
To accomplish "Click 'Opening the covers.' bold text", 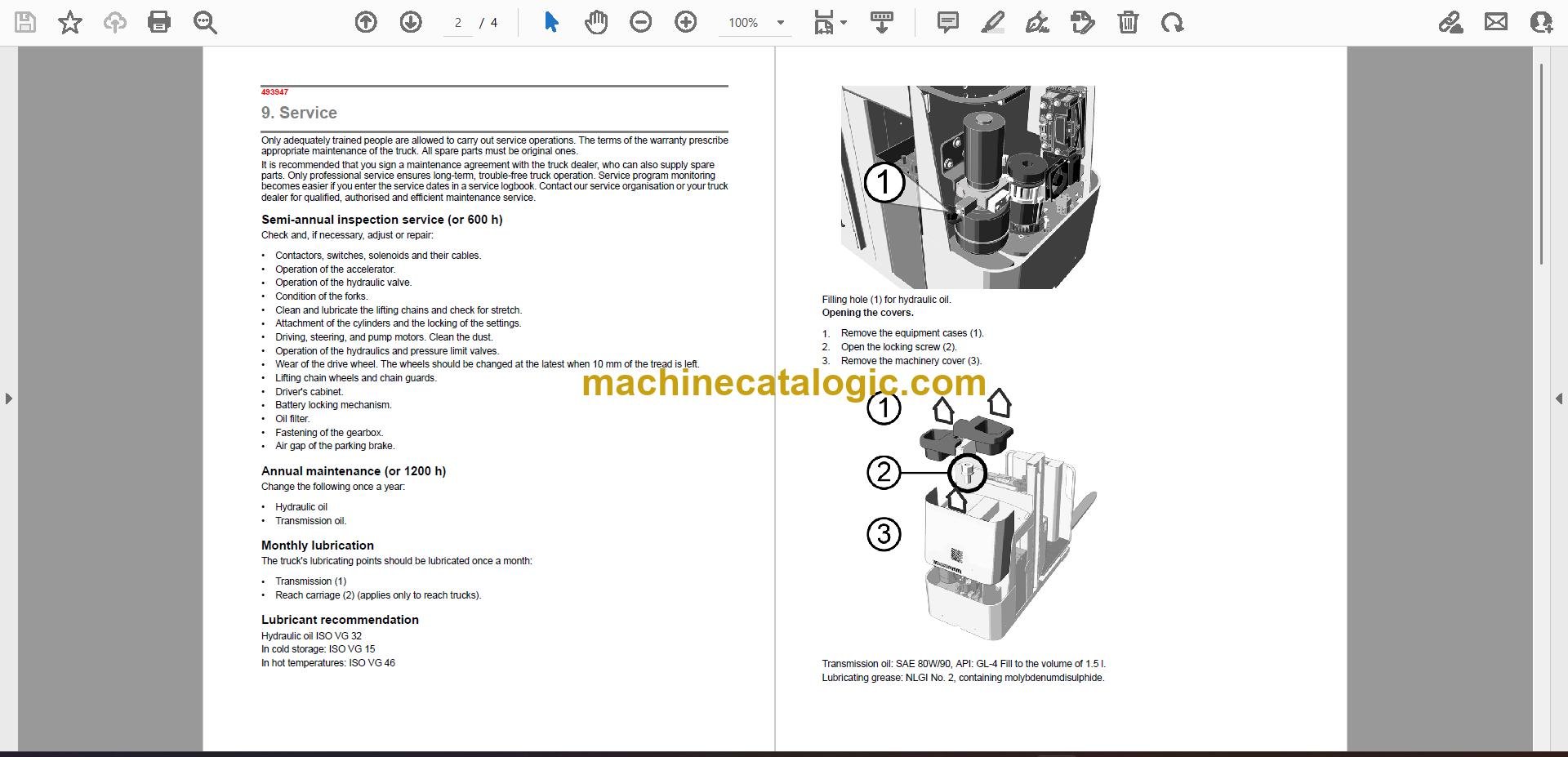I will coord(867,313).
